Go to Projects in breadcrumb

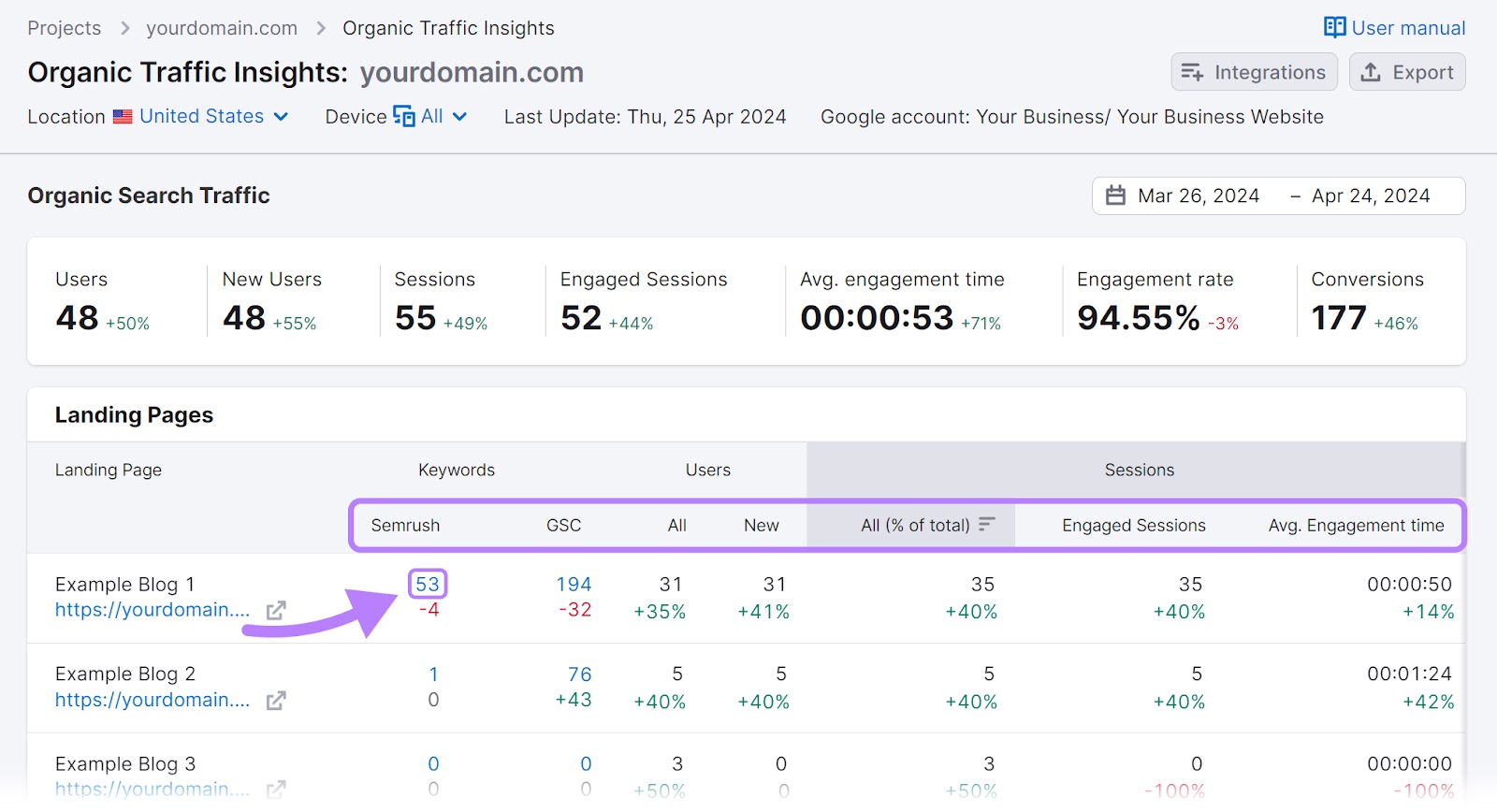(x=65, y=28)
